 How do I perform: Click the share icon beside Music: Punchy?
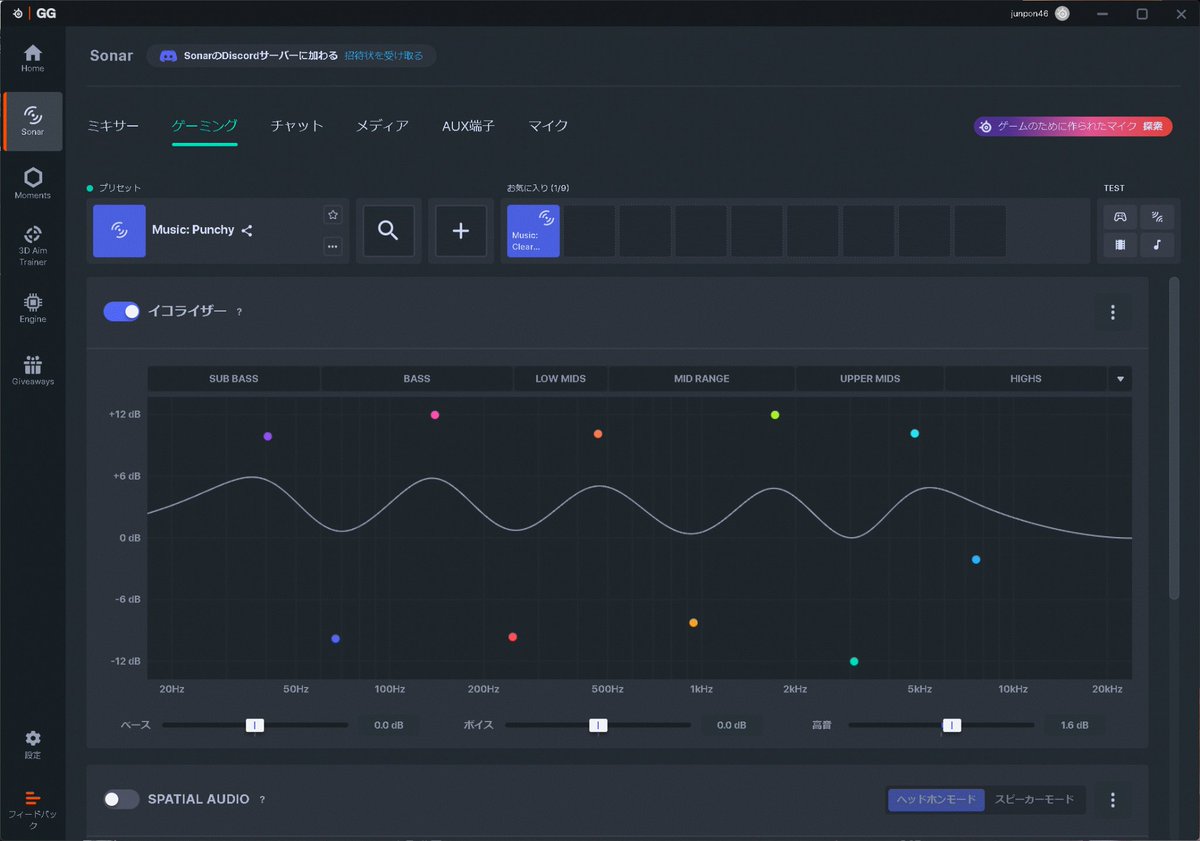click(x=247, y=230)
